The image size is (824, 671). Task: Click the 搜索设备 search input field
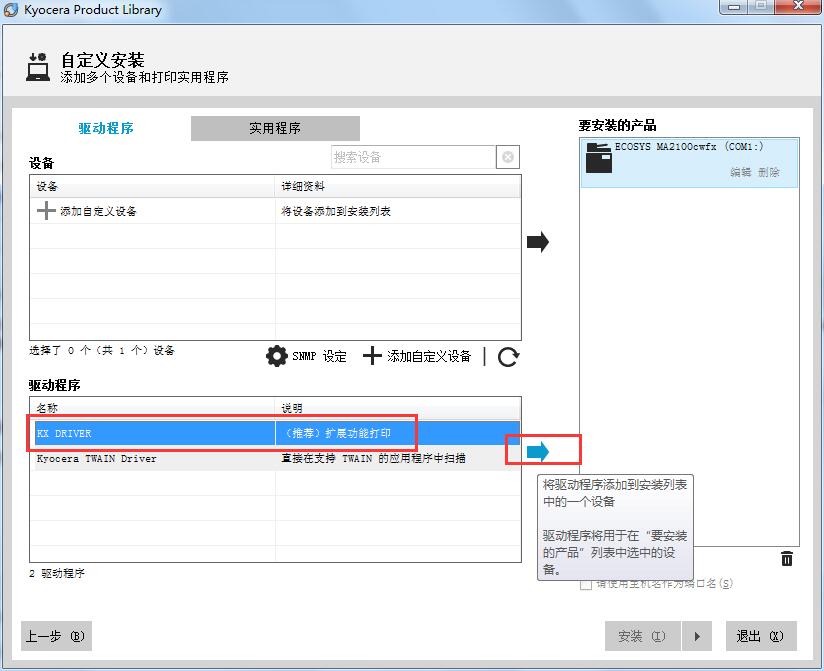(x=414, y=157)
